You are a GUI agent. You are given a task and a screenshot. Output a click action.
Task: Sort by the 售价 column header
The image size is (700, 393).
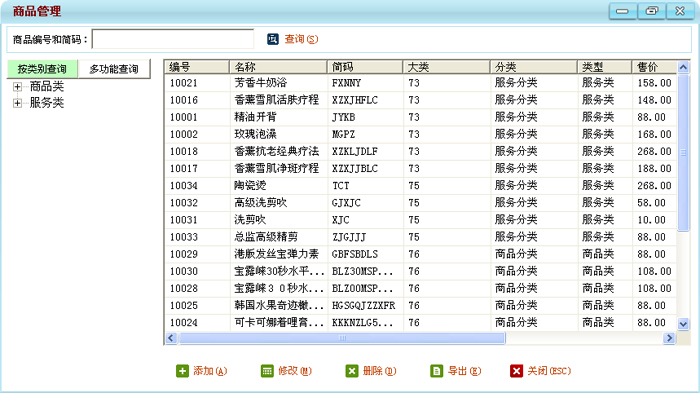click(x=654, y=67)
